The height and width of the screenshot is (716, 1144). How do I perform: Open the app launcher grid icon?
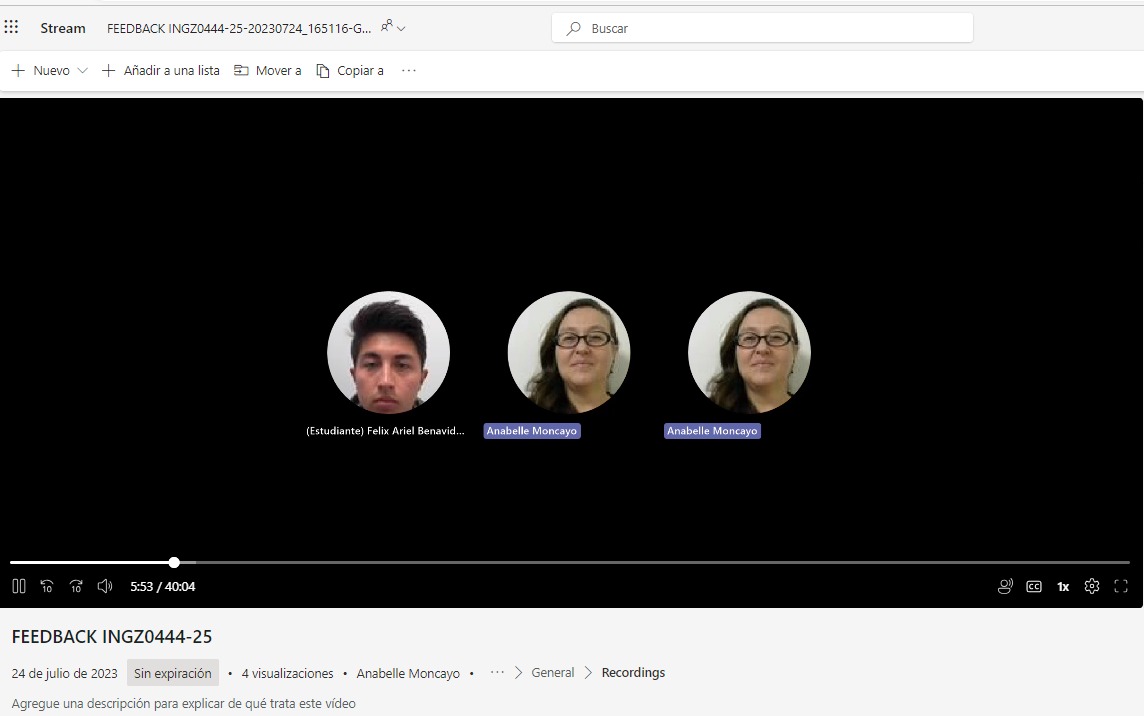(12, 27)
